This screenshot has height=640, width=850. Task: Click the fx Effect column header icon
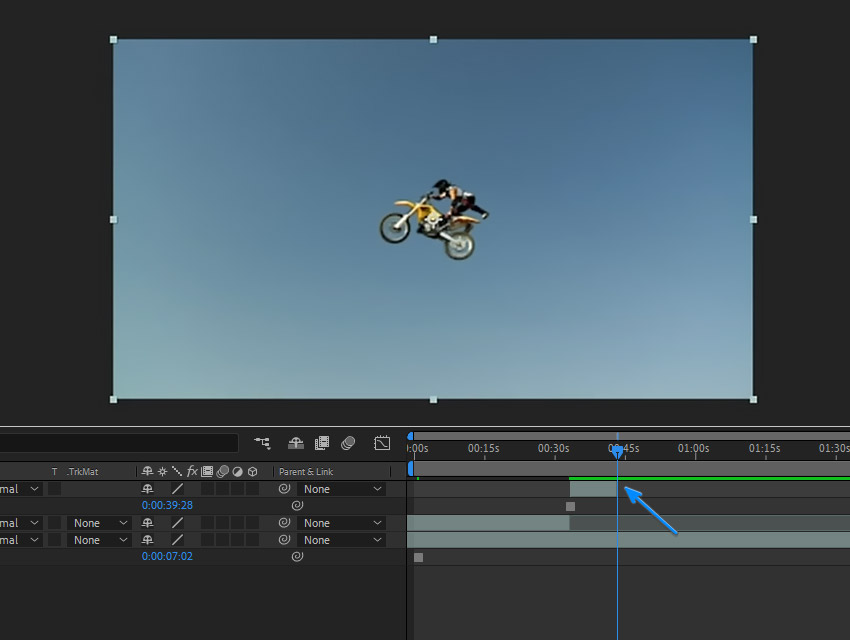192,471
